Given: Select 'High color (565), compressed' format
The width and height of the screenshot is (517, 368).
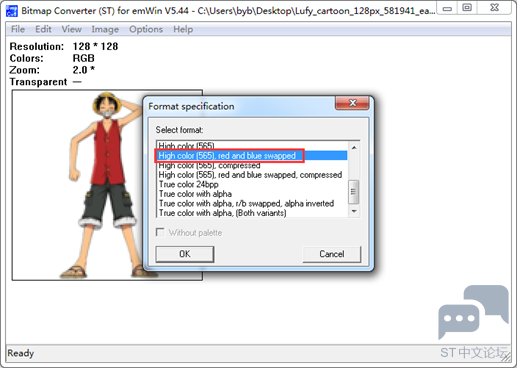Looking at the screenshot, I should (x=251, y=165).
